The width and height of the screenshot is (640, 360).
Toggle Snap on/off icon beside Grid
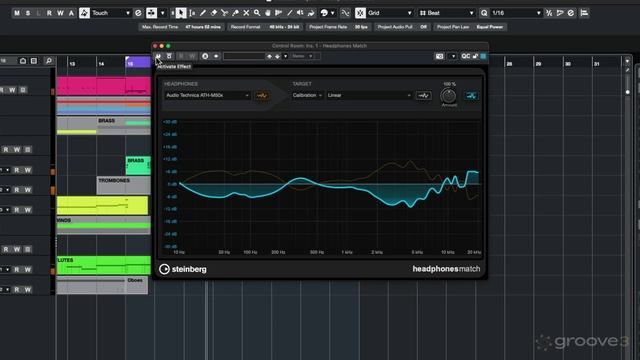360,13
